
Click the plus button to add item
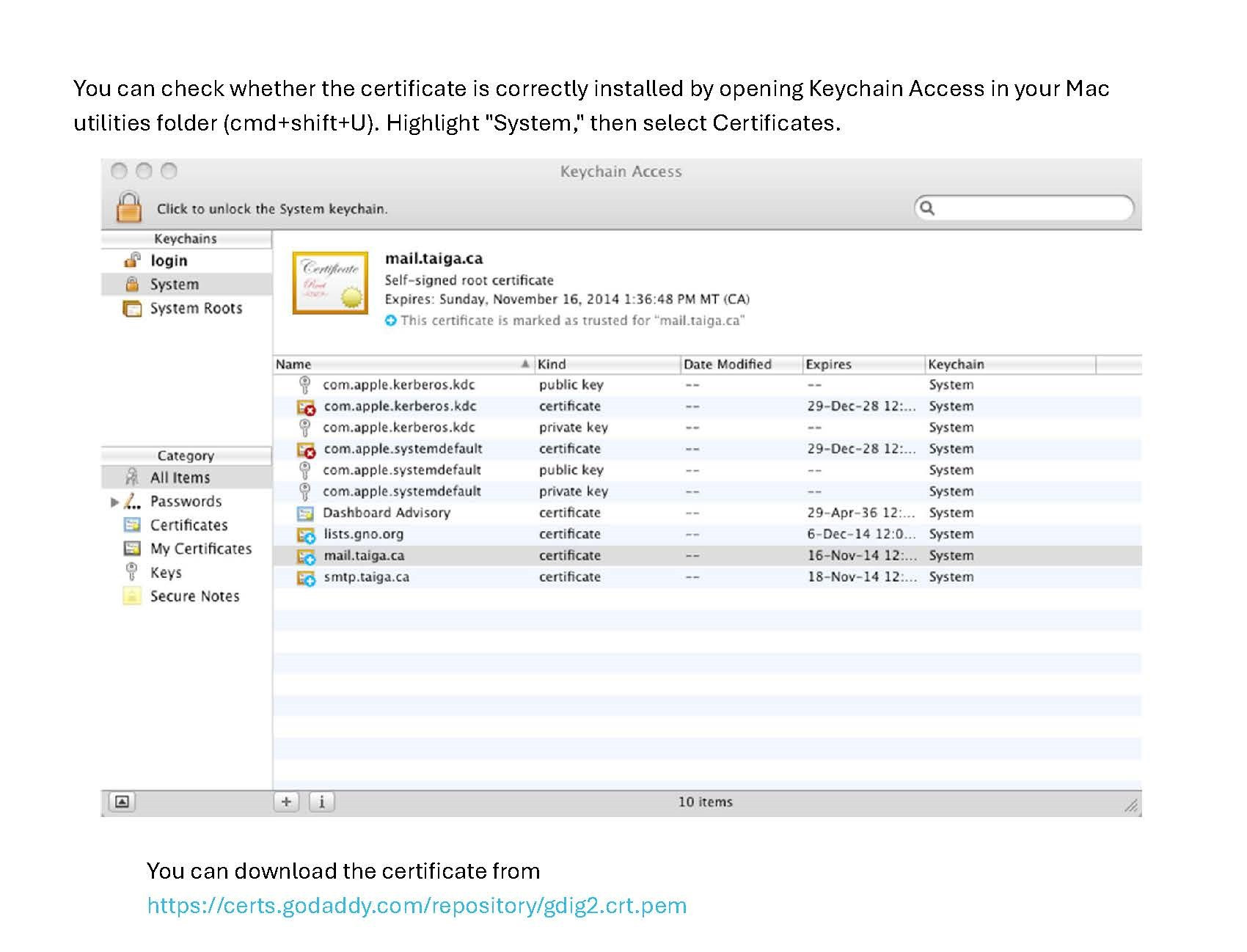pyautogui.click(x=286, y=802)
